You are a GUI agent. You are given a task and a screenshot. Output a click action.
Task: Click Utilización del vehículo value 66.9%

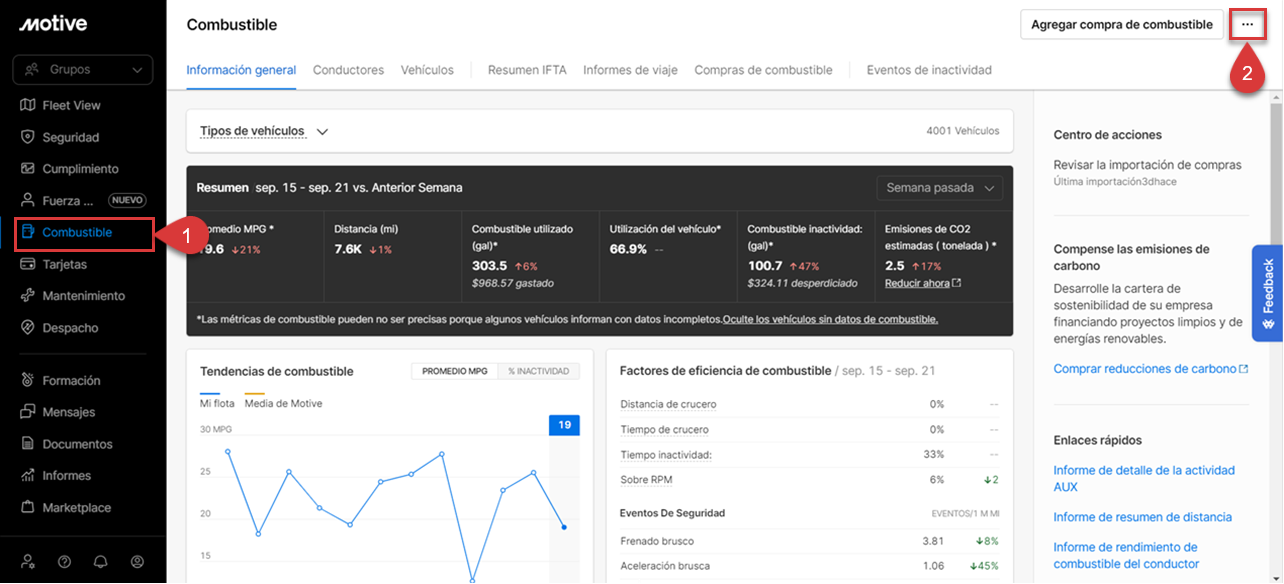[x=628, y=248]
